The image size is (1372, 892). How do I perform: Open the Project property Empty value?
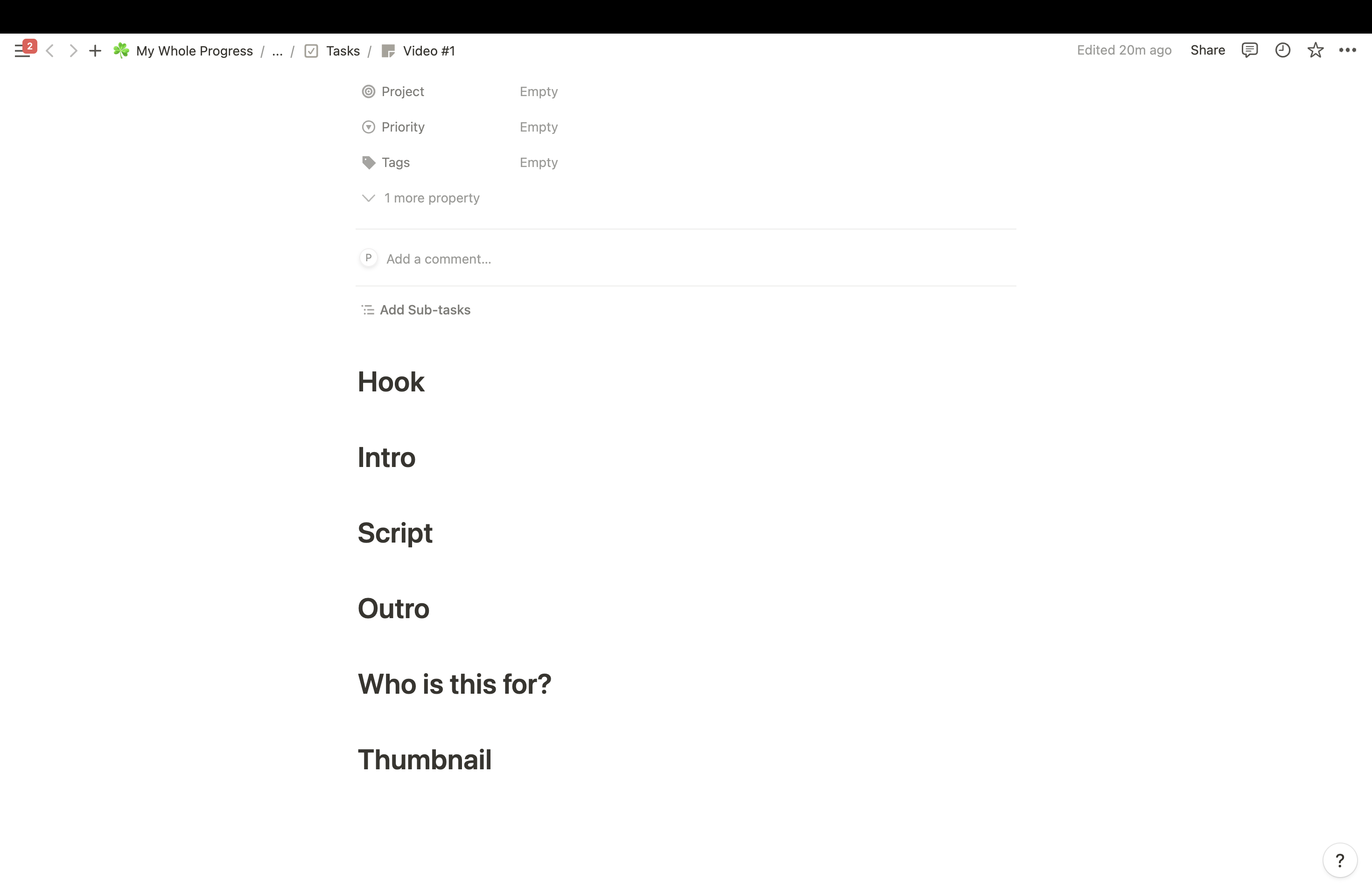click(539, 91)
